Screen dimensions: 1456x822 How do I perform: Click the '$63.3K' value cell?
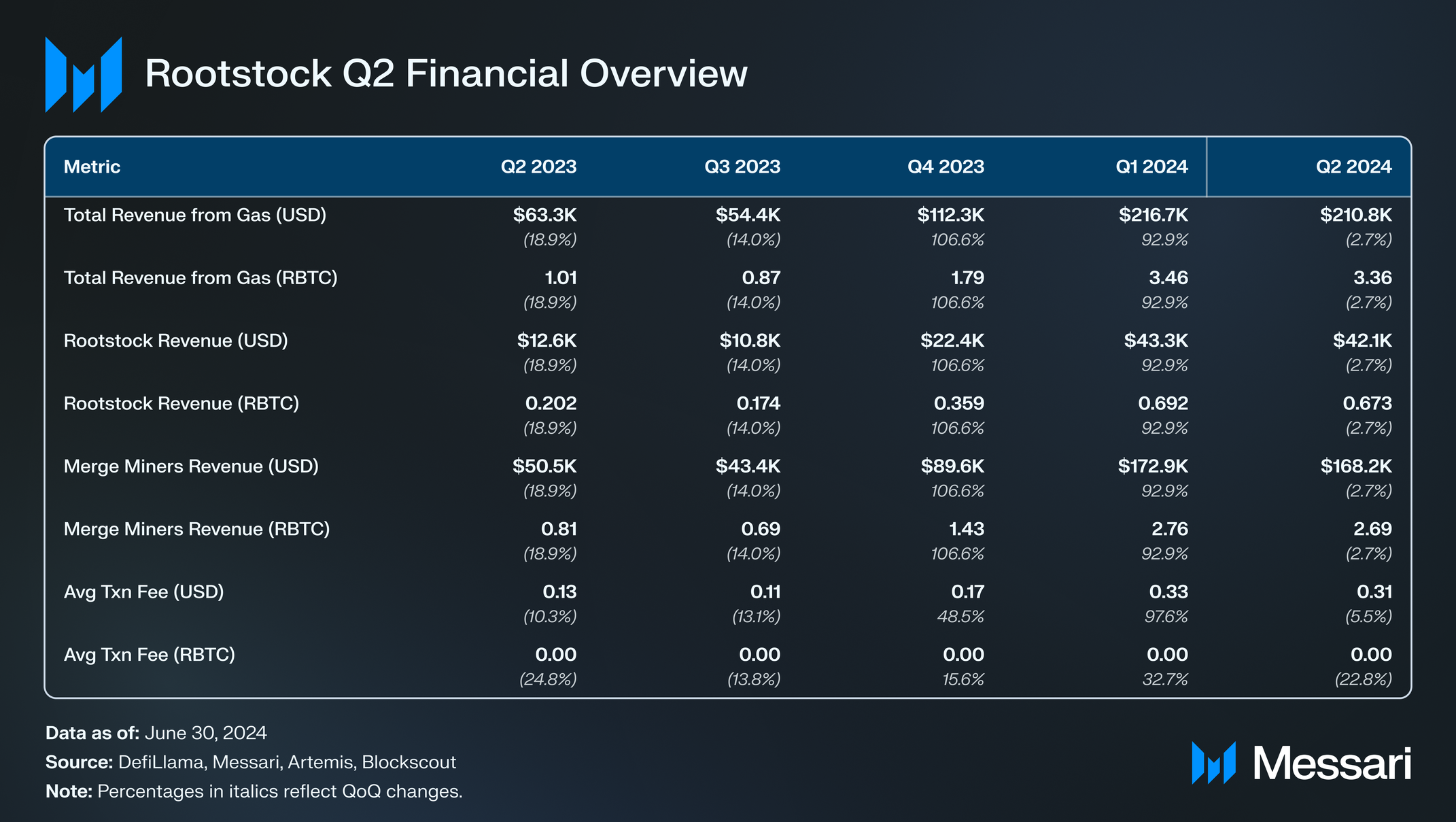(x=544, y=216)
